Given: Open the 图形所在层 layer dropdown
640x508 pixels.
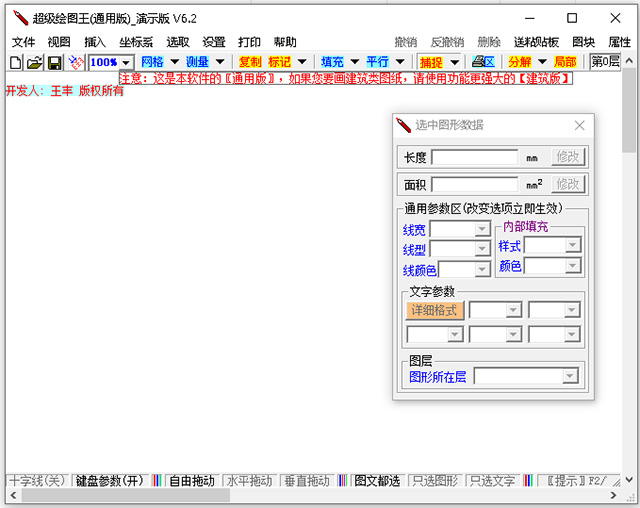Looking at the screenshot, I should click(x=570, y=376).
